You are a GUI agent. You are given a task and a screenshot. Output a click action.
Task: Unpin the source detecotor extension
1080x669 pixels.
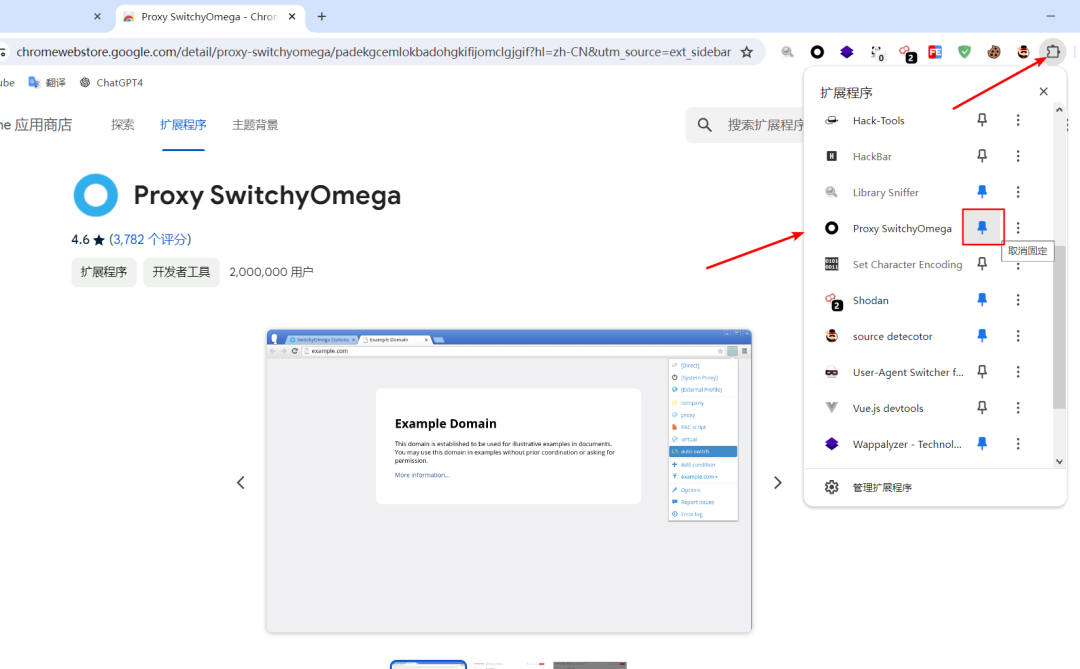982,336
